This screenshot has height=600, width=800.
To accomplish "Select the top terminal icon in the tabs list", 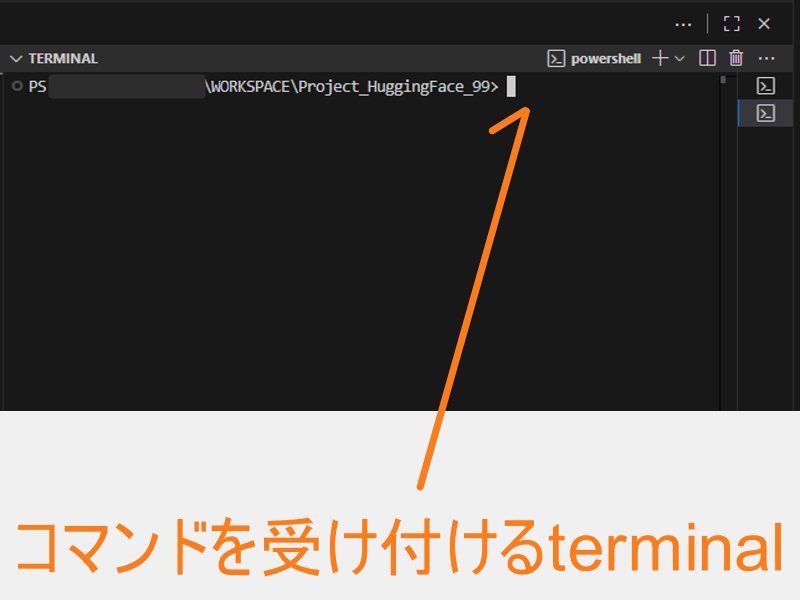I will [765, 86].
